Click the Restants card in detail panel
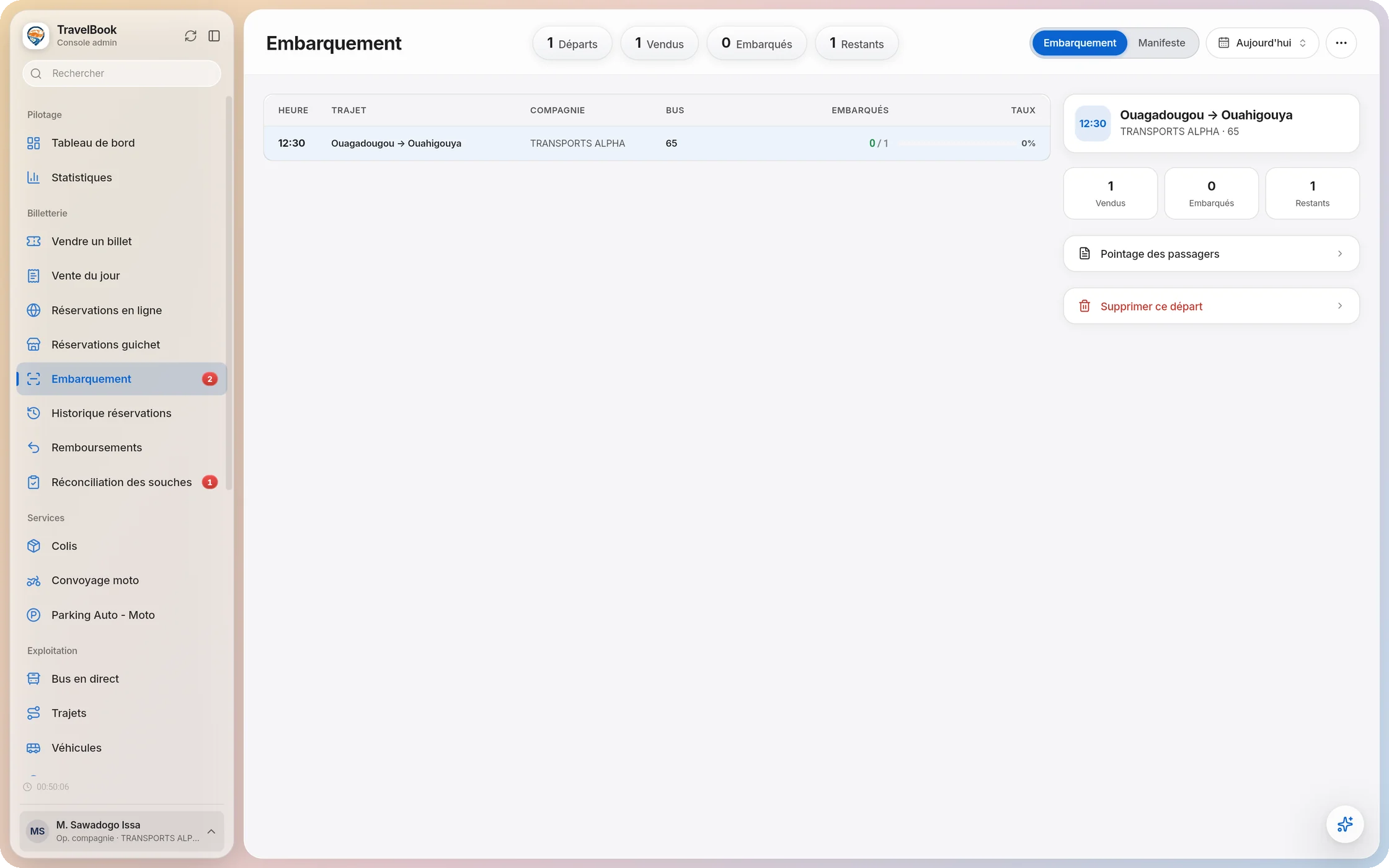 [1312, 193]
